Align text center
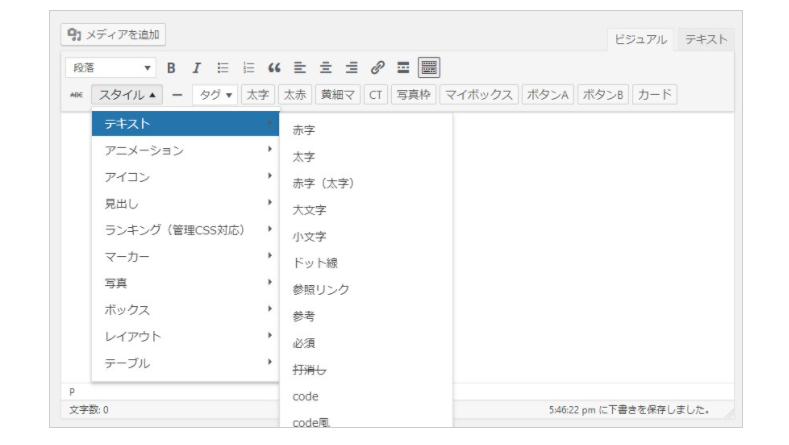This screenshot has height=445, width=789. tap(326, 67)
